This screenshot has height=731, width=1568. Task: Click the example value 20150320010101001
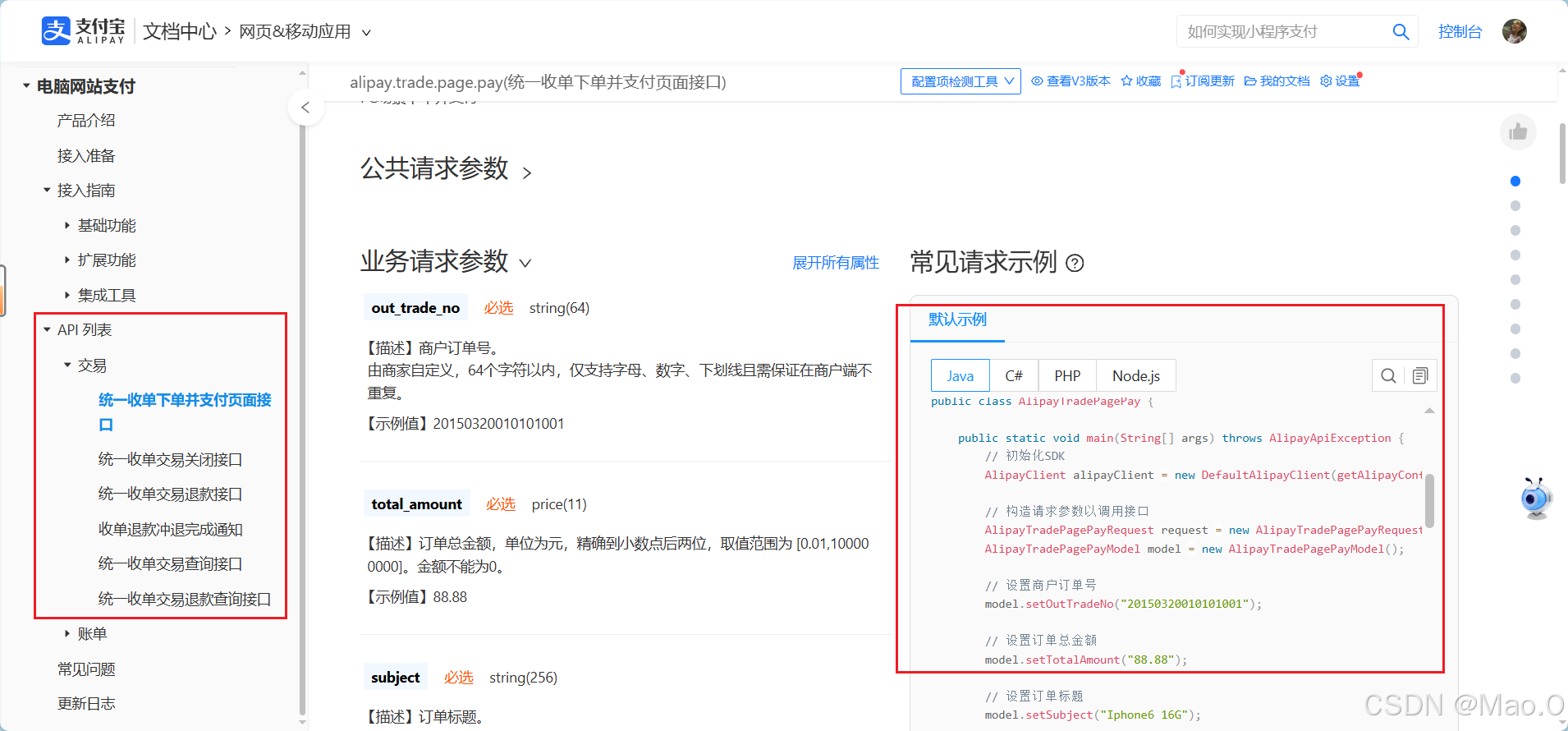(498, 424)
